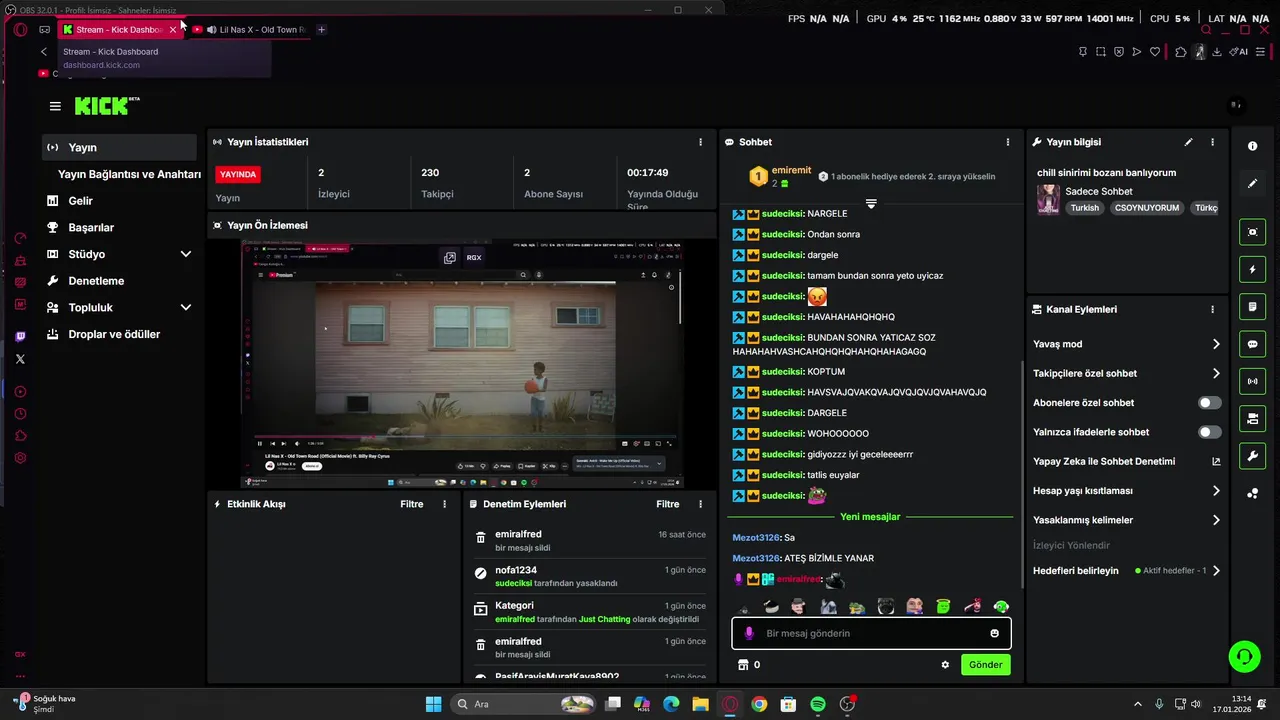Open Etkinlik Akışı three-dot menu
1280x720 pixels.
(x=444, y=504)
